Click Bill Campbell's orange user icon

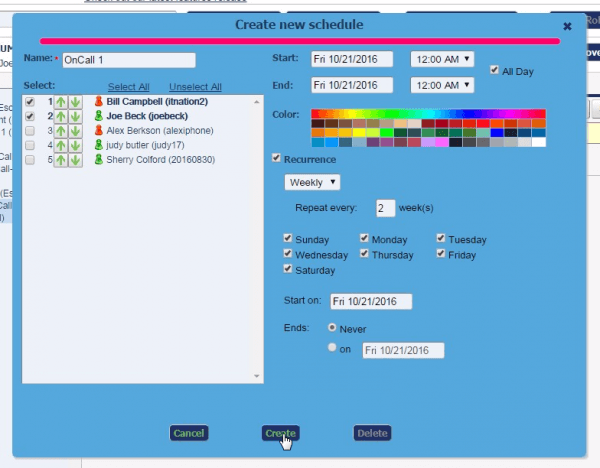(x=99, y=101)
